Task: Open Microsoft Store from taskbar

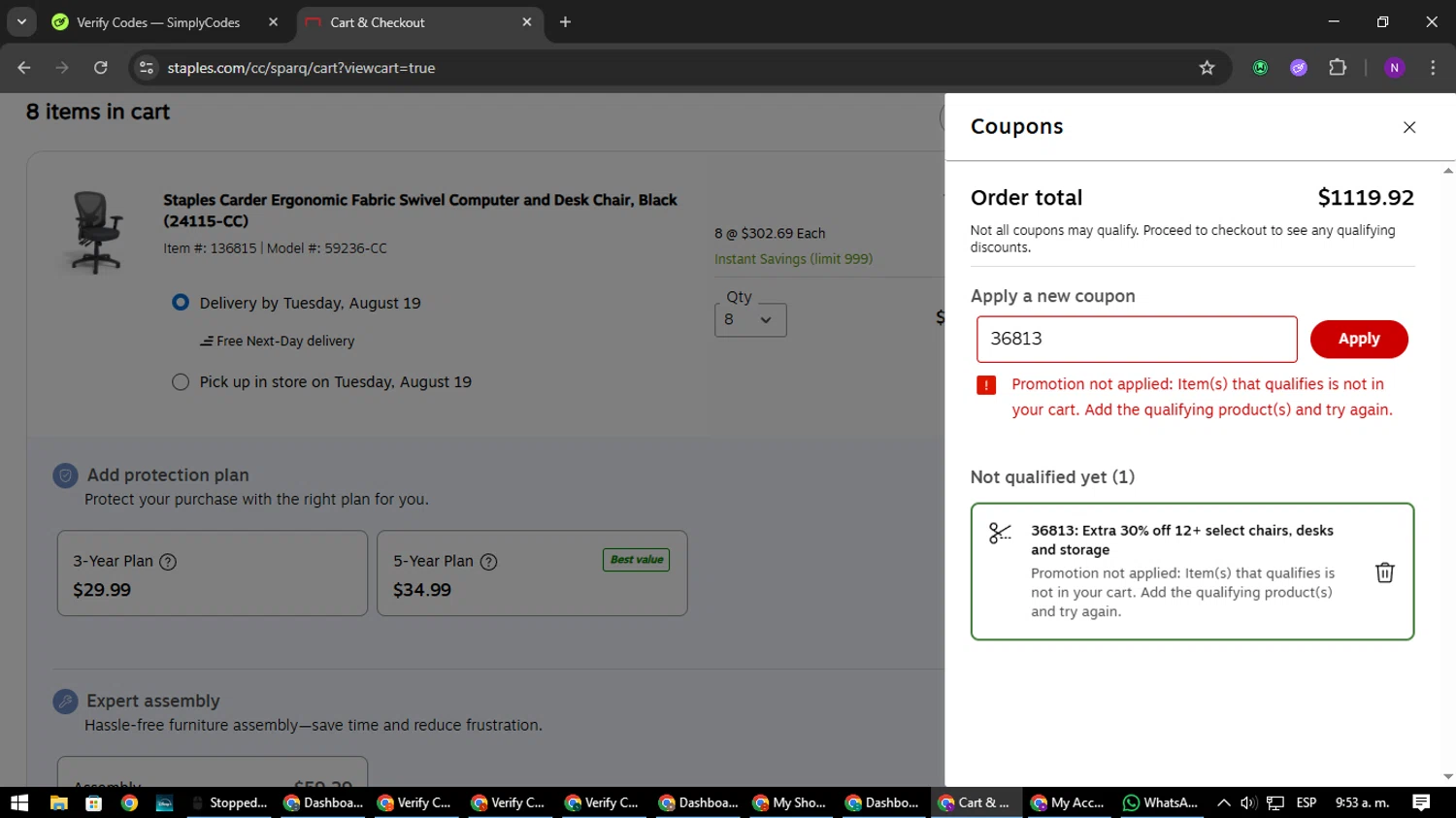Action: (x=94, y=802)
